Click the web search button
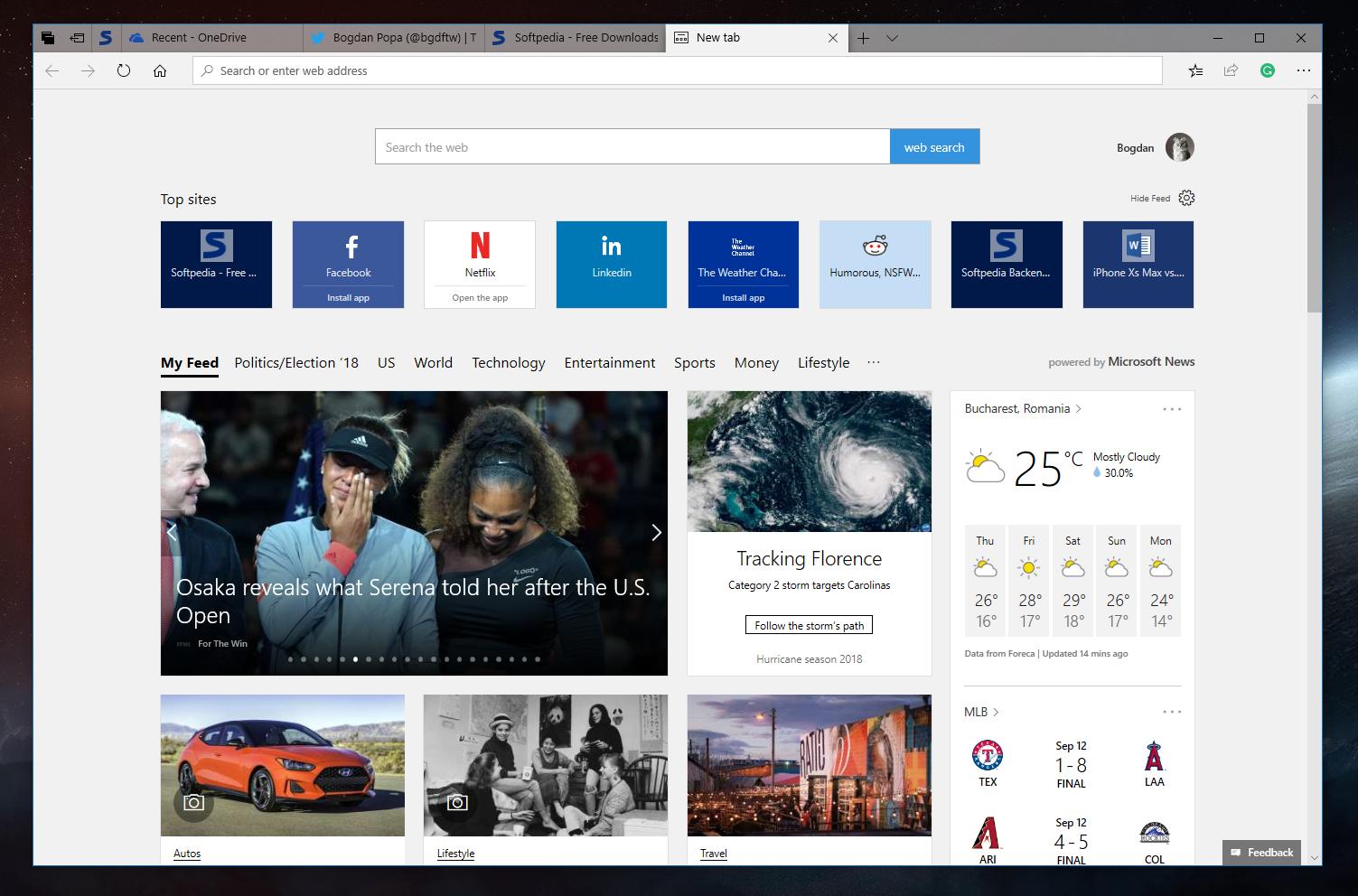This screenshot has height=896, width=1358. (933, 146)
